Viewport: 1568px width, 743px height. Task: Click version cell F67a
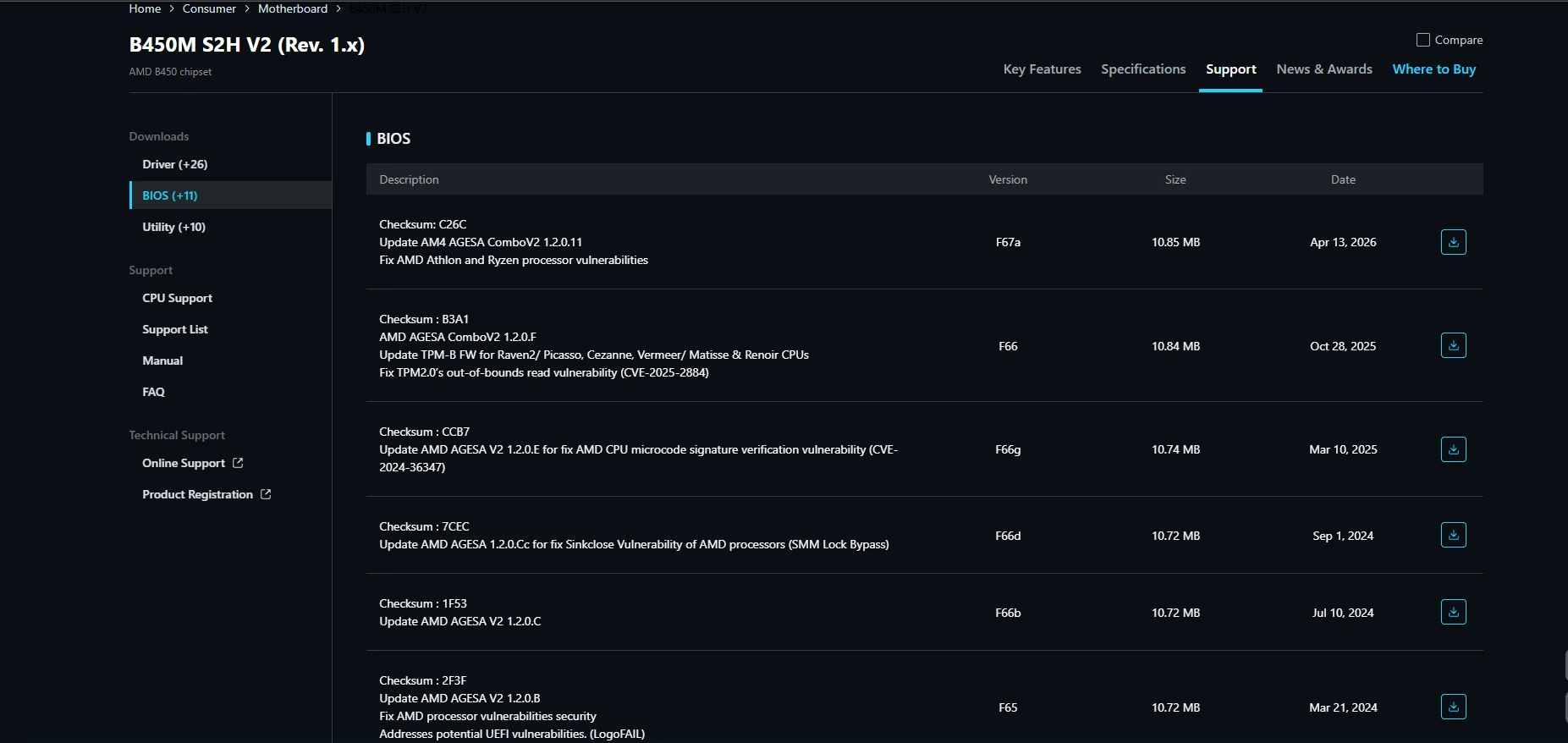point(1008,242)
